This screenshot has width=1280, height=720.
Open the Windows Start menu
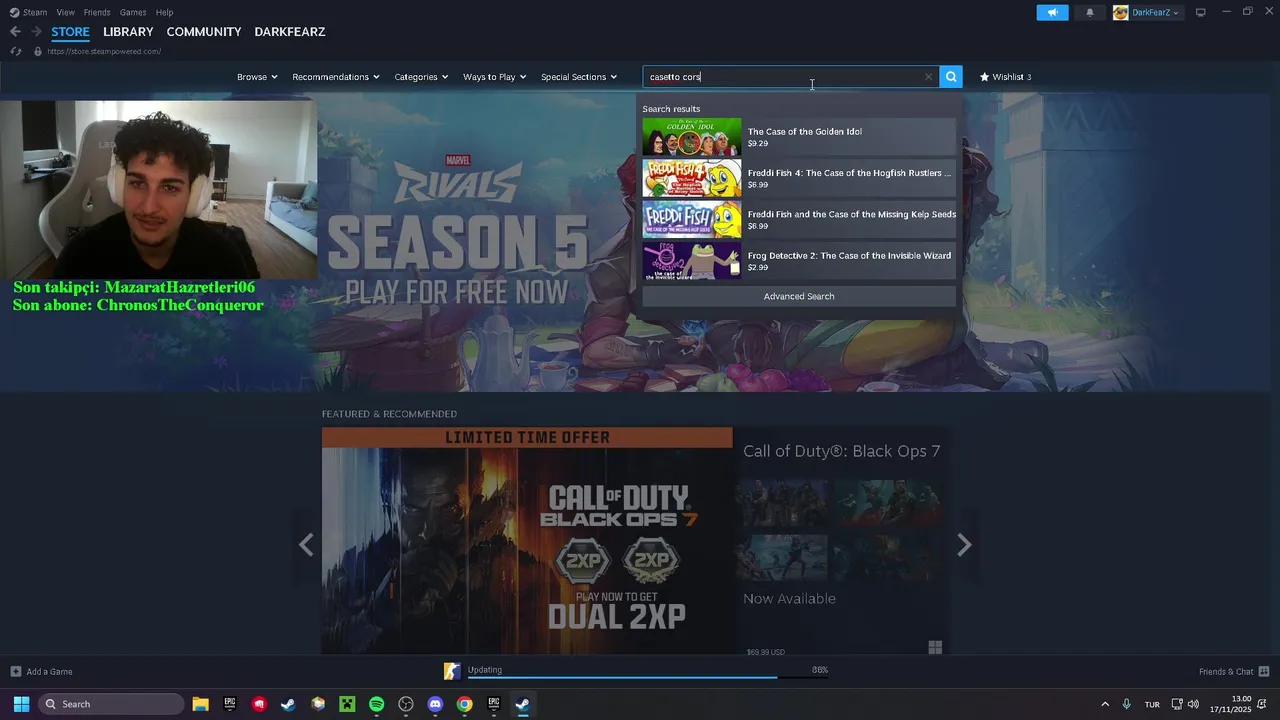tap(21, 704)
